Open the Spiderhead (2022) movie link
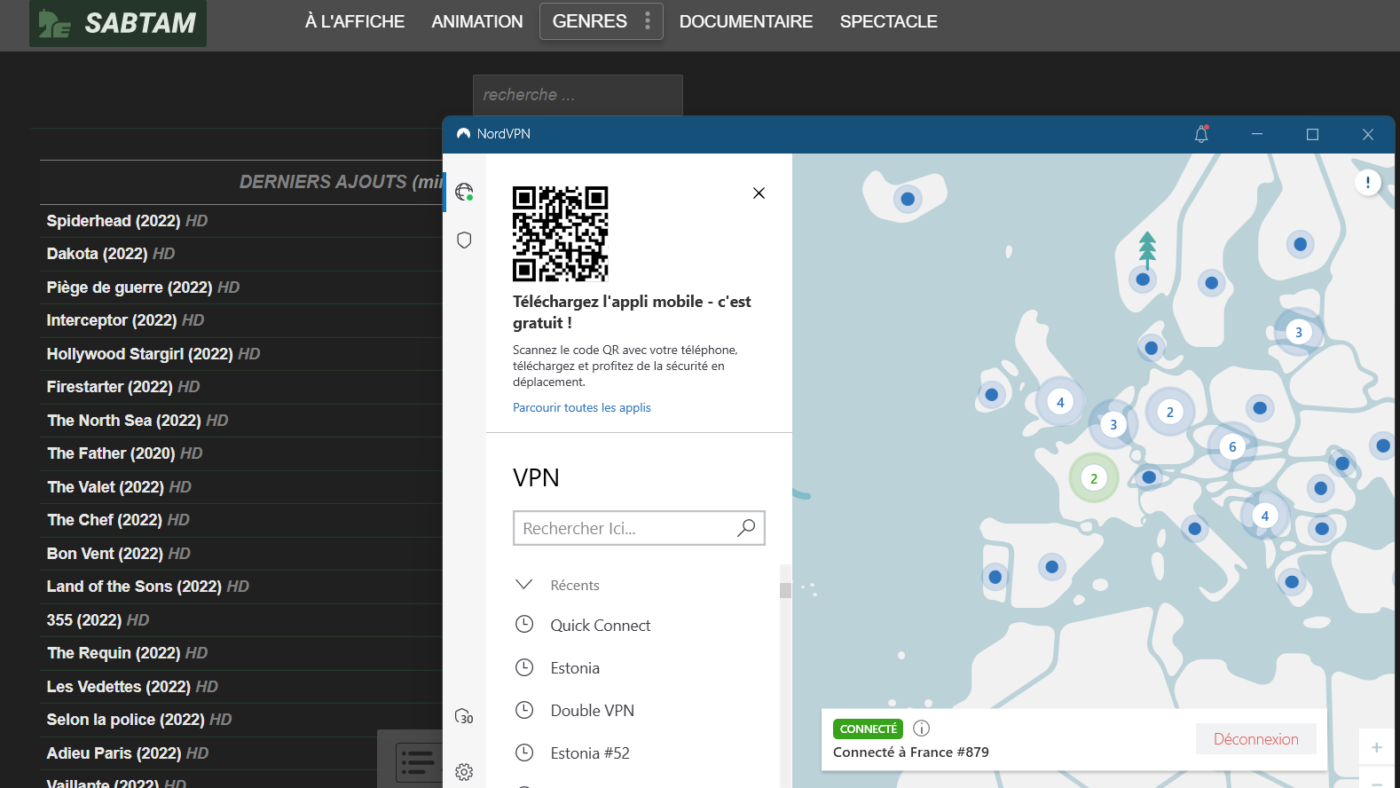This screenshot has width=1400, height=788. tap(113, 221)
